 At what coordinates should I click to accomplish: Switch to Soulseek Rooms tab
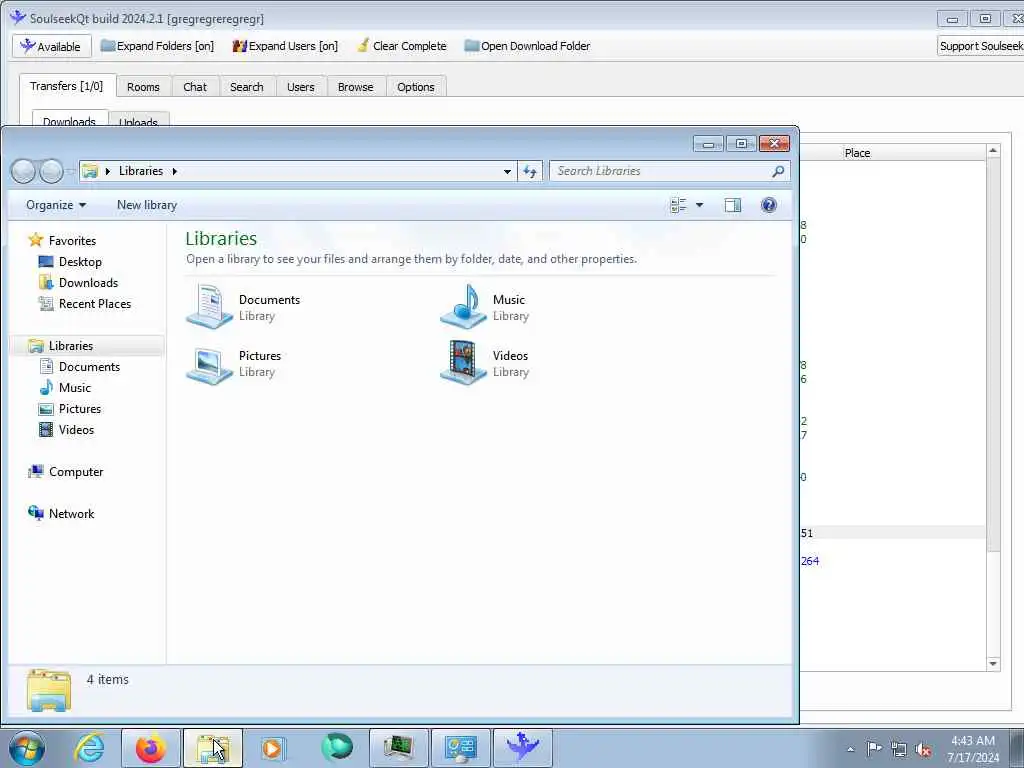pos(143,87)
